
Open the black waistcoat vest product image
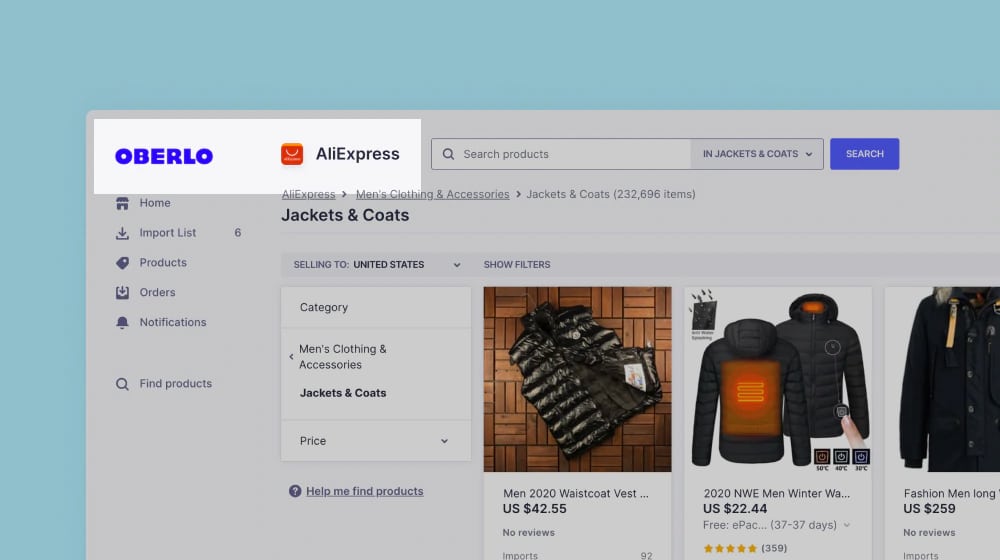[577, 379]
